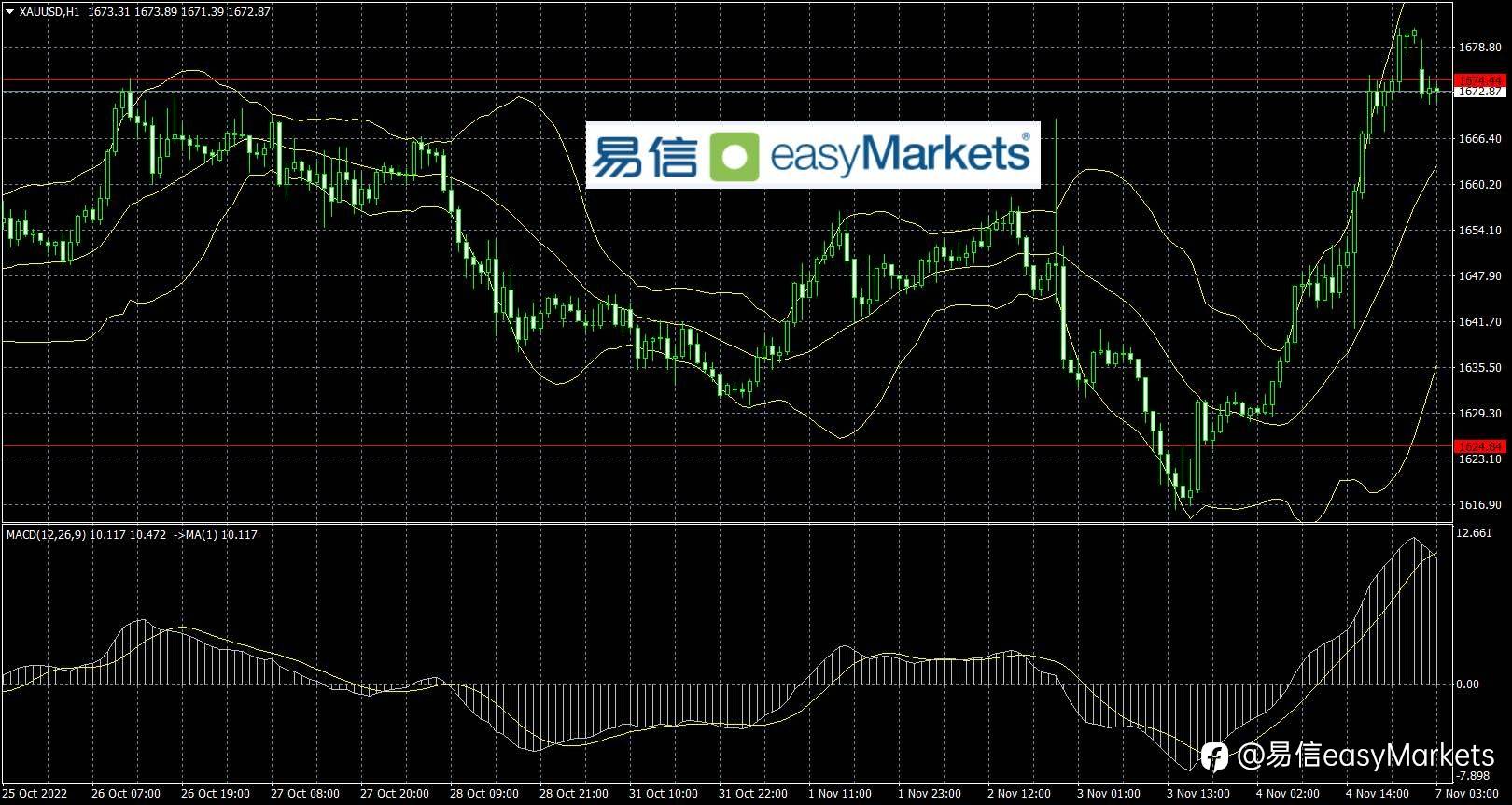Click the 26 Oct 07:00 time label
This screenshot has width=1512, height=805.
[126, 794]
